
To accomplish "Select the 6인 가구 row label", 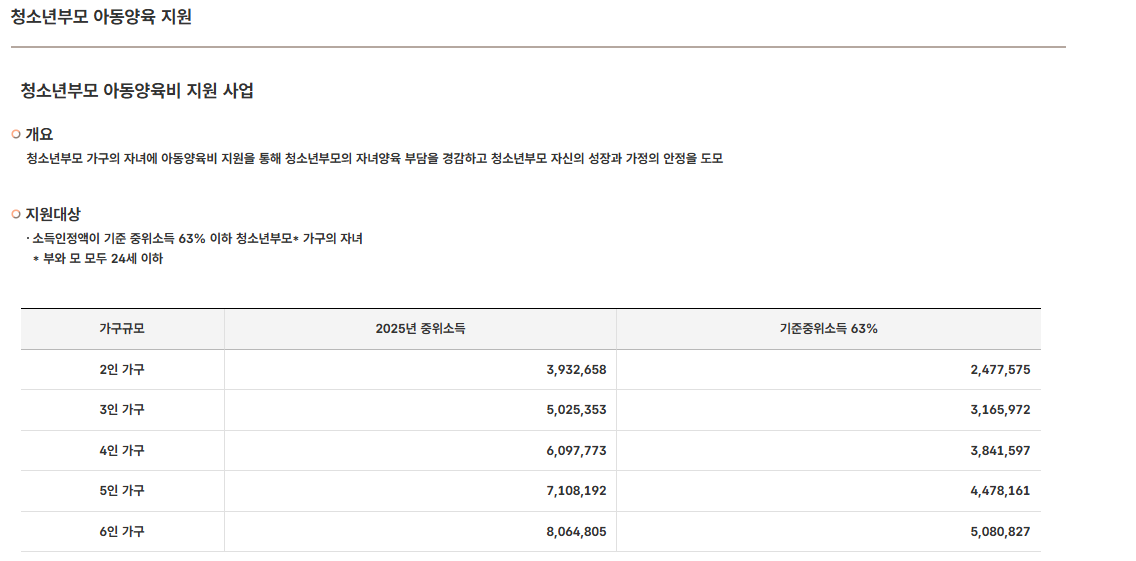I will [122, 532].
